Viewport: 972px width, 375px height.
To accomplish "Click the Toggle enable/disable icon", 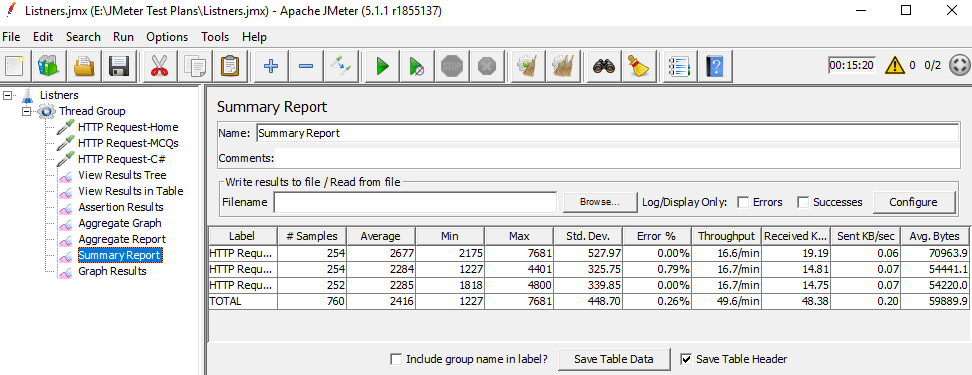I will pos(340,65).
